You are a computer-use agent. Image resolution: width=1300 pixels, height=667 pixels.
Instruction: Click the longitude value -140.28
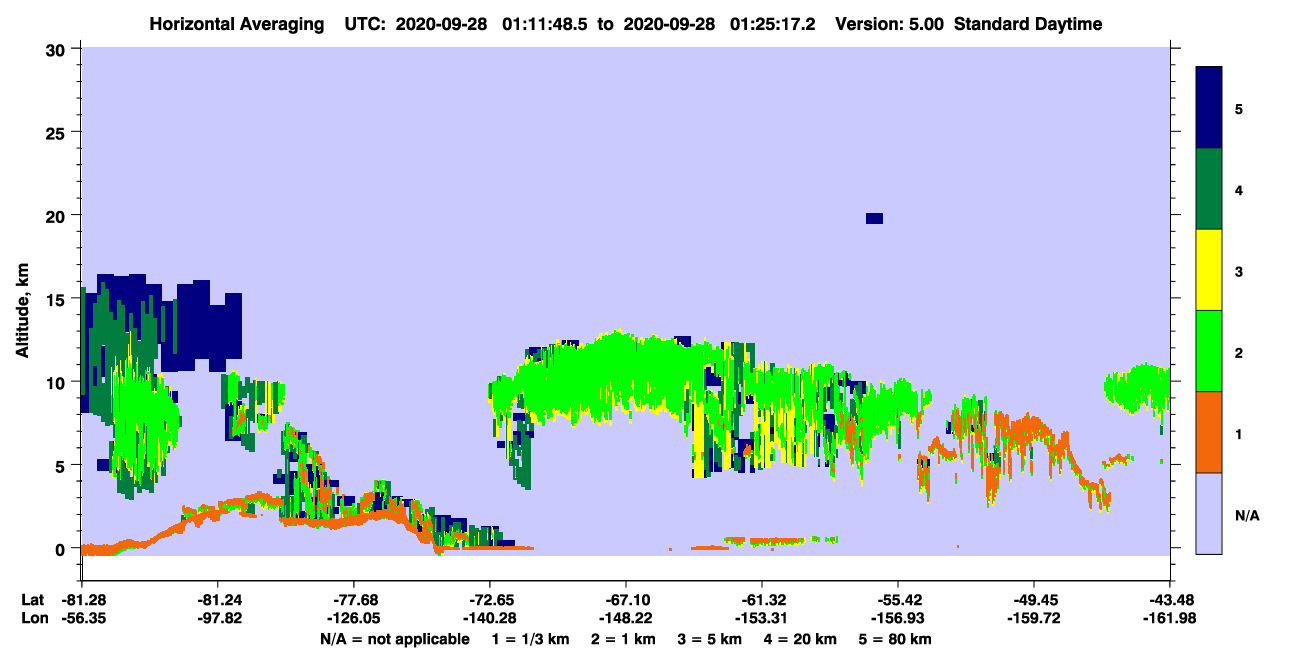(x=489, y=619)
